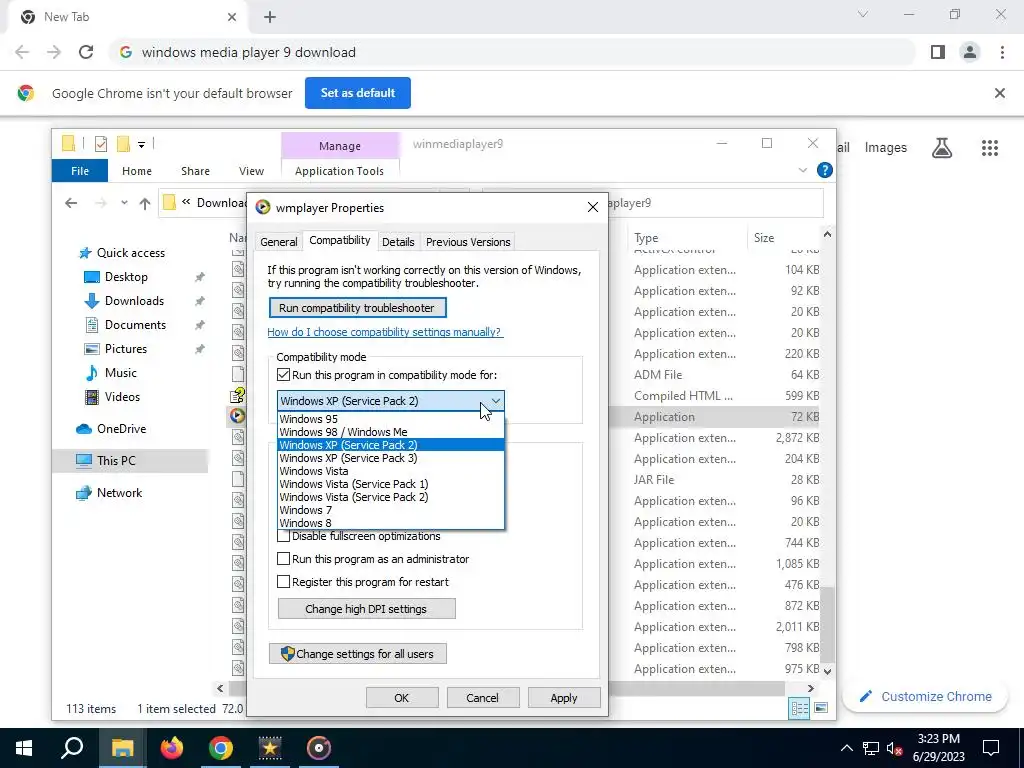Check Run this program as an administrator
The image size is (1024, 768).
point(283,559)
